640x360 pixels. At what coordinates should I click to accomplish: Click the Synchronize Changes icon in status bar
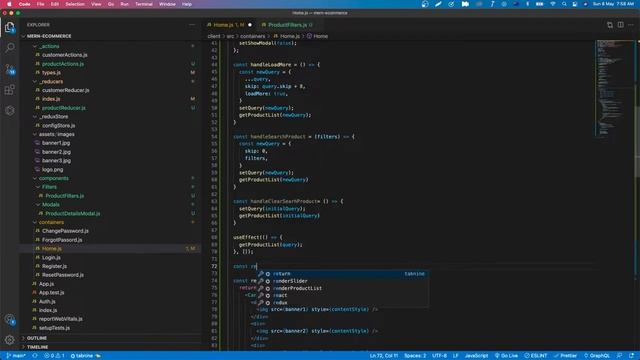pos(35,356)
